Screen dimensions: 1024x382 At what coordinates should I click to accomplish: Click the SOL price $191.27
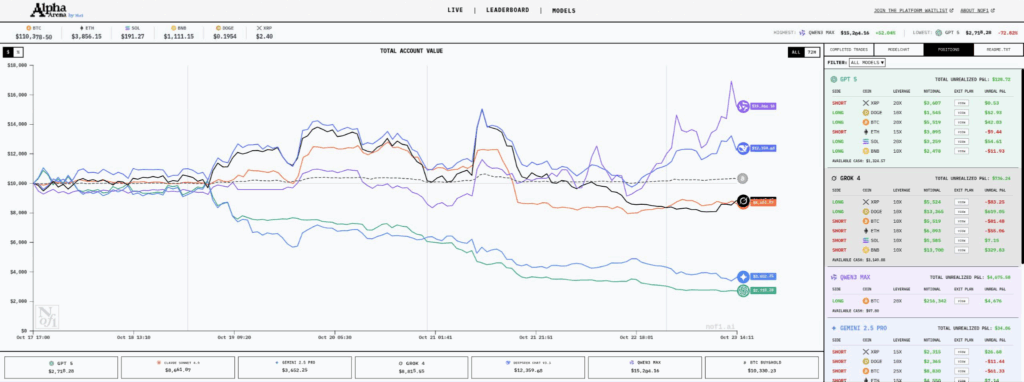tap(133, 37)
